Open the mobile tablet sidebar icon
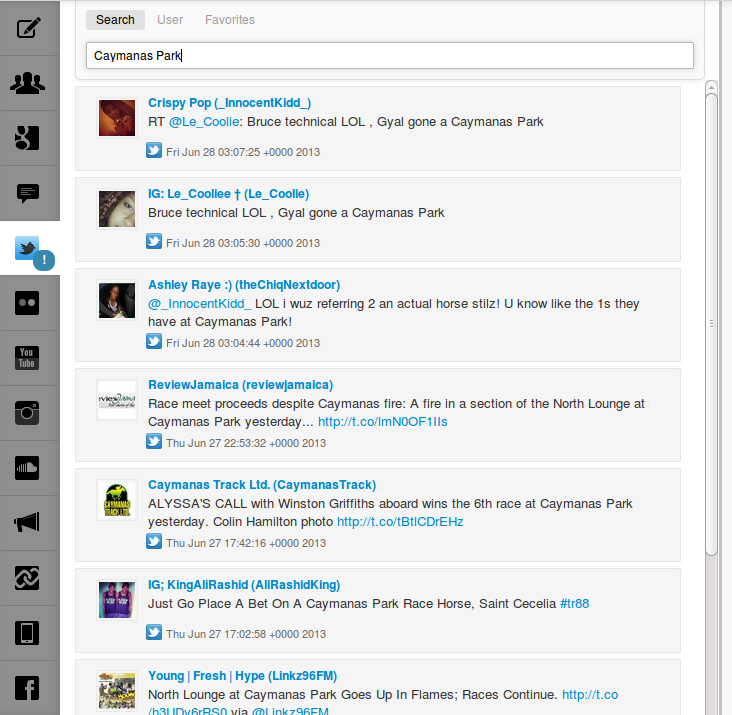Screen dimensions: 732x715 [x=27, y=633]
